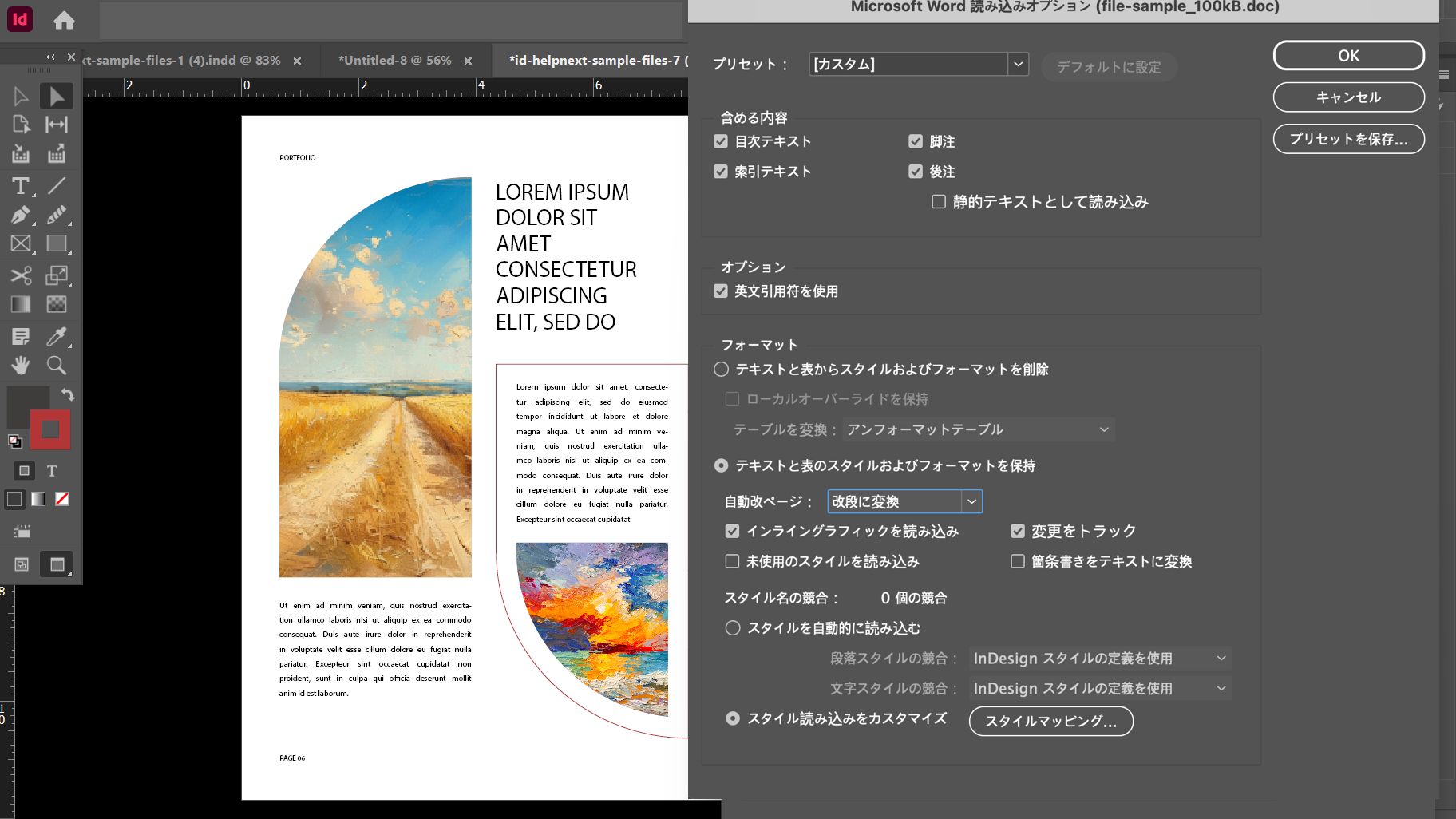This screenshot has width=1456, height=819.
Task: Open the screen mode button
Action: pyautogui.click(x=57, y=564)
